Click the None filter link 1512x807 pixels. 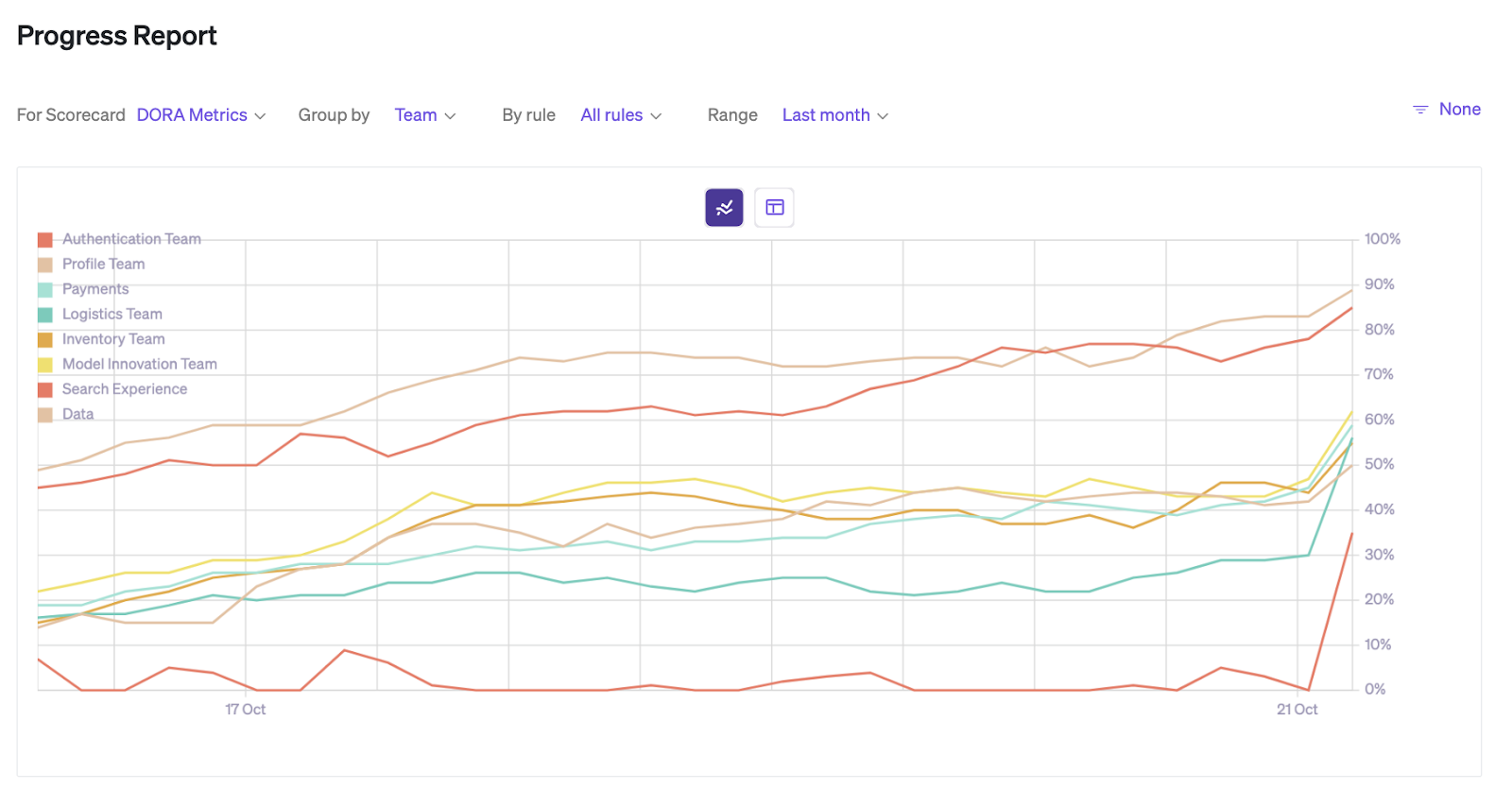click(1459, 110)
